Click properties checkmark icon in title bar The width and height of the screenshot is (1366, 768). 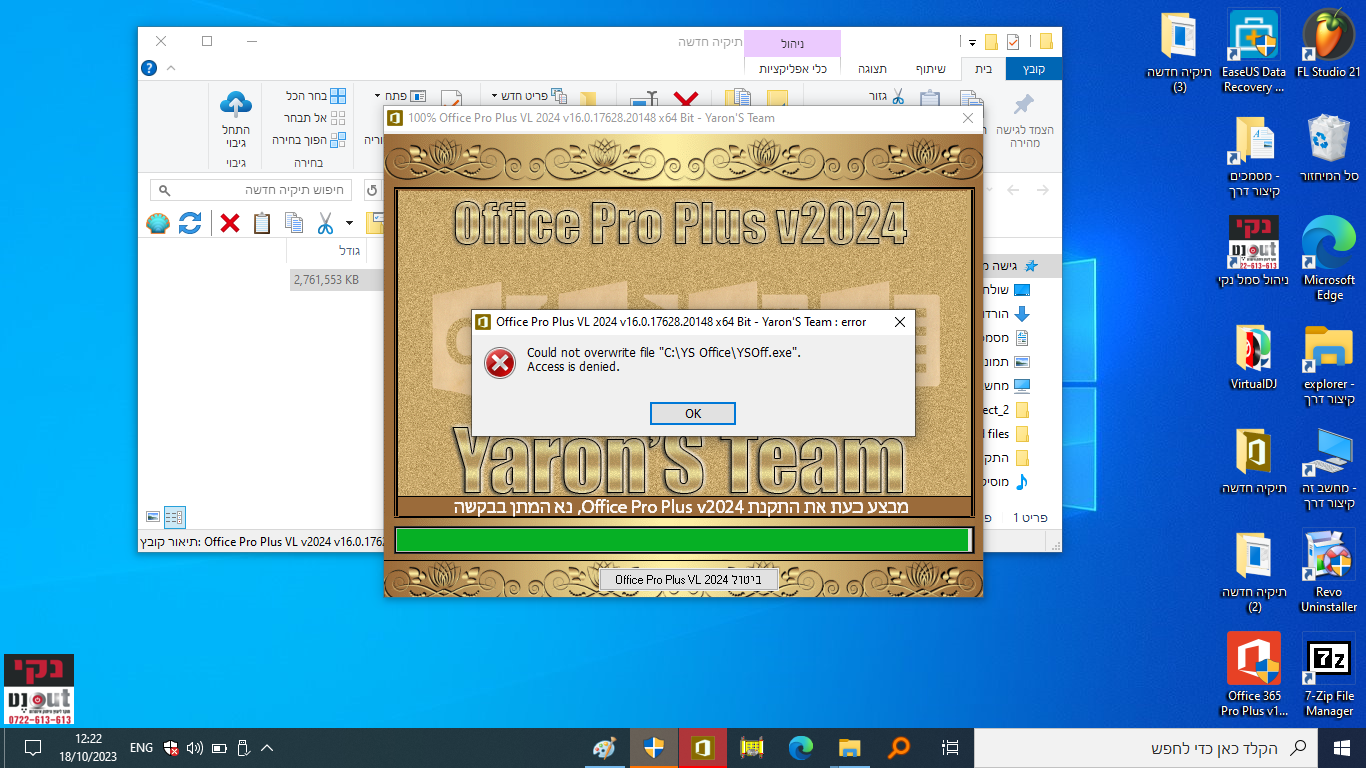[1014, 42]
